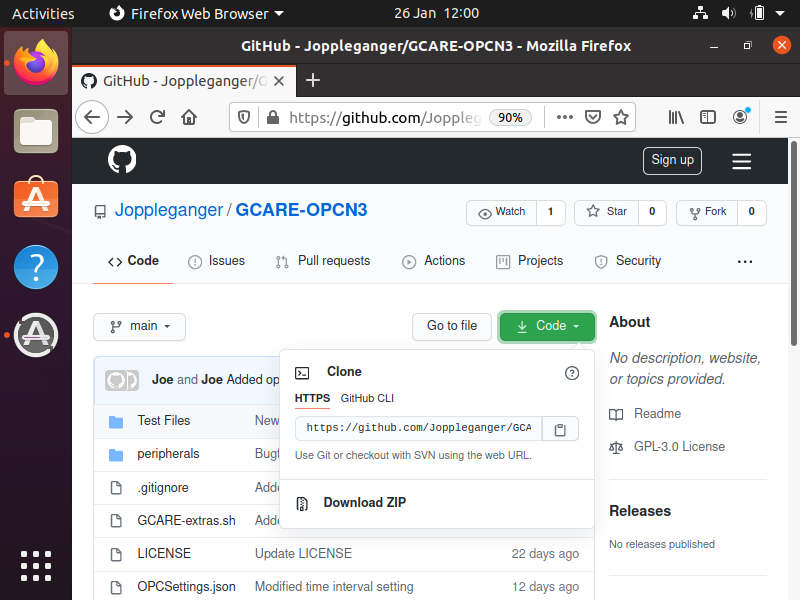Open the Test Files folder
800x600 pixels.
pos(163,420)
